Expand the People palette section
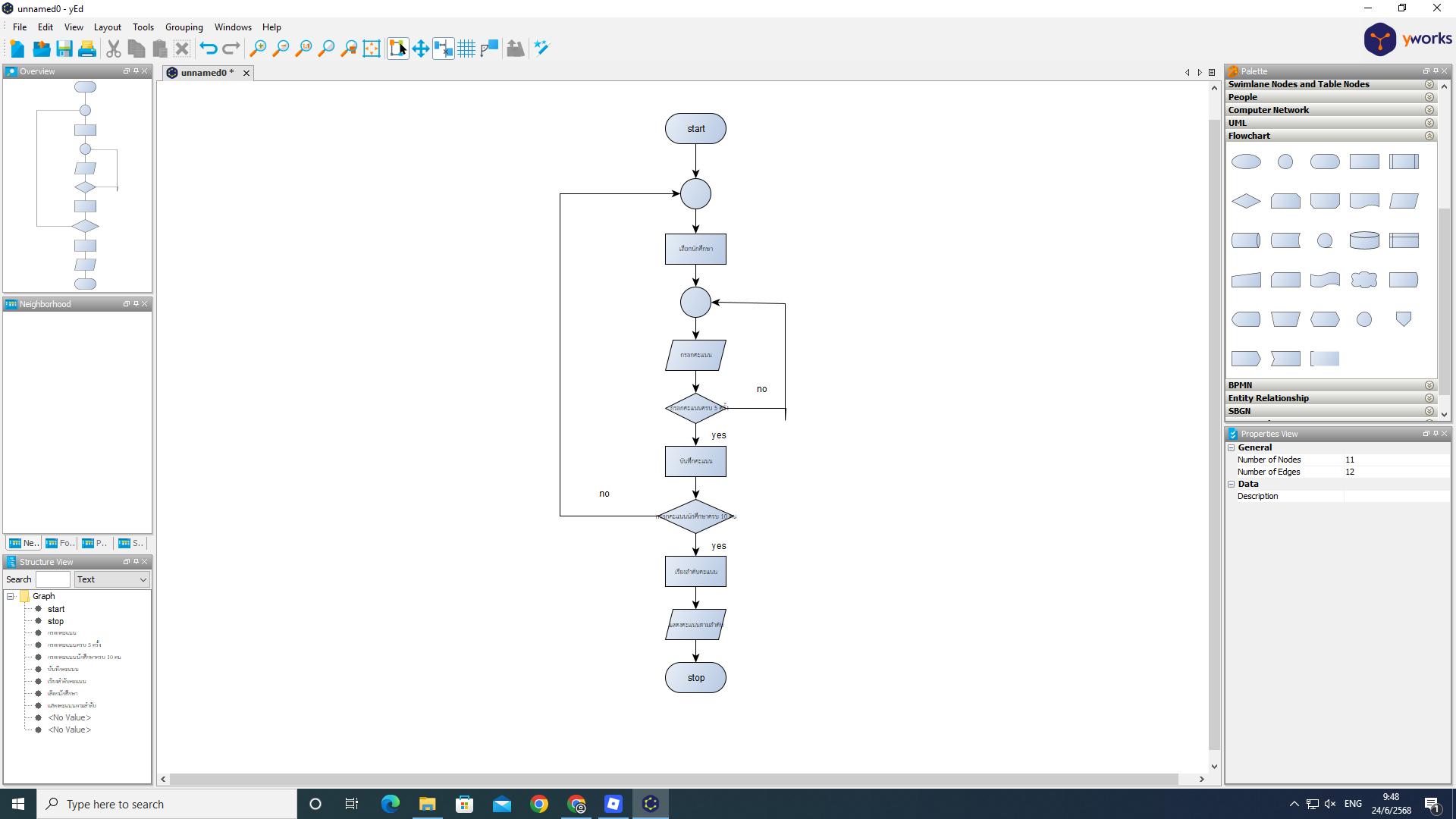 pyautogui.click(x=1429, y=97)
